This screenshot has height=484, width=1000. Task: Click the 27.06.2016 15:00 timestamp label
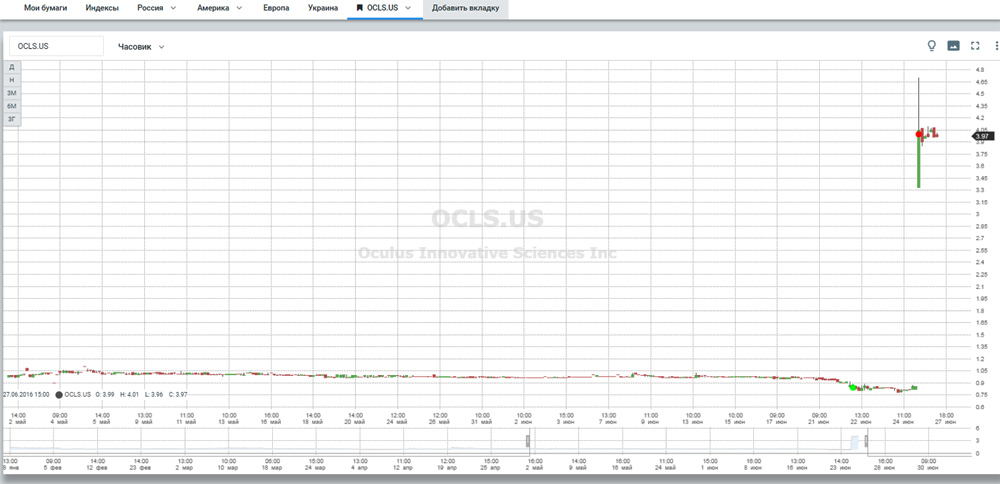pos(26,395)
